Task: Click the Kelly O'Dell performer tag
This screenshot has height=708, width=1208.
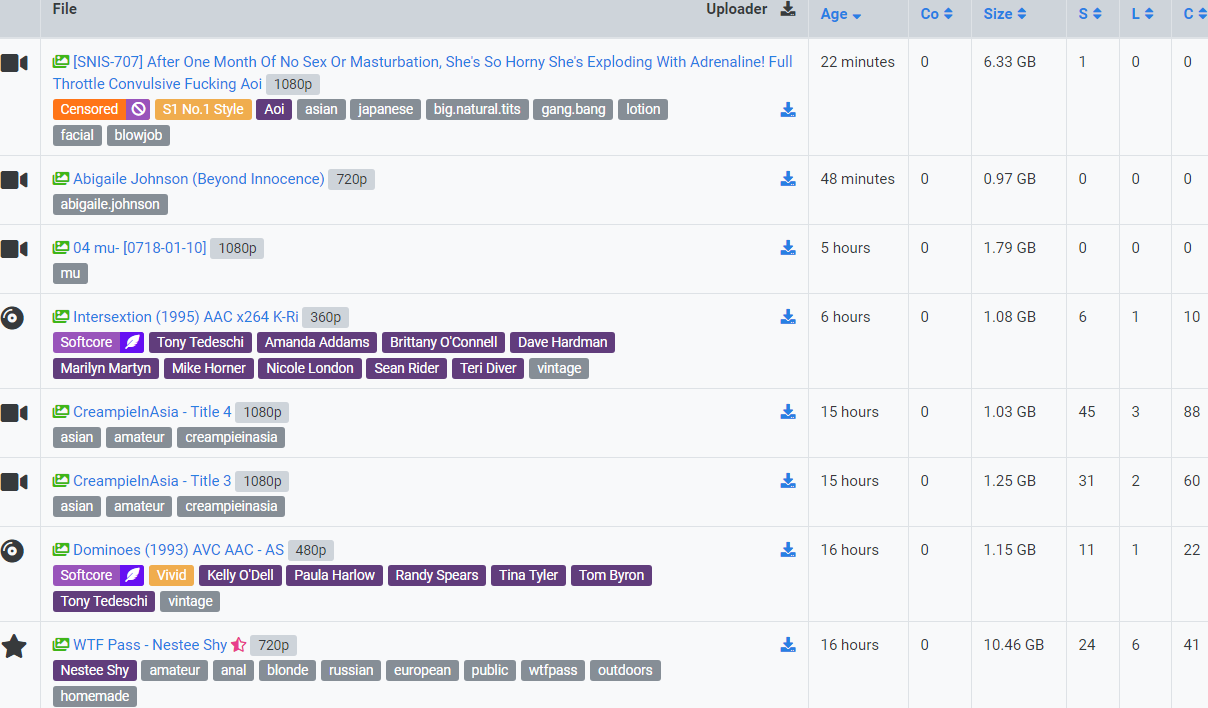Action: pos(240,576)
